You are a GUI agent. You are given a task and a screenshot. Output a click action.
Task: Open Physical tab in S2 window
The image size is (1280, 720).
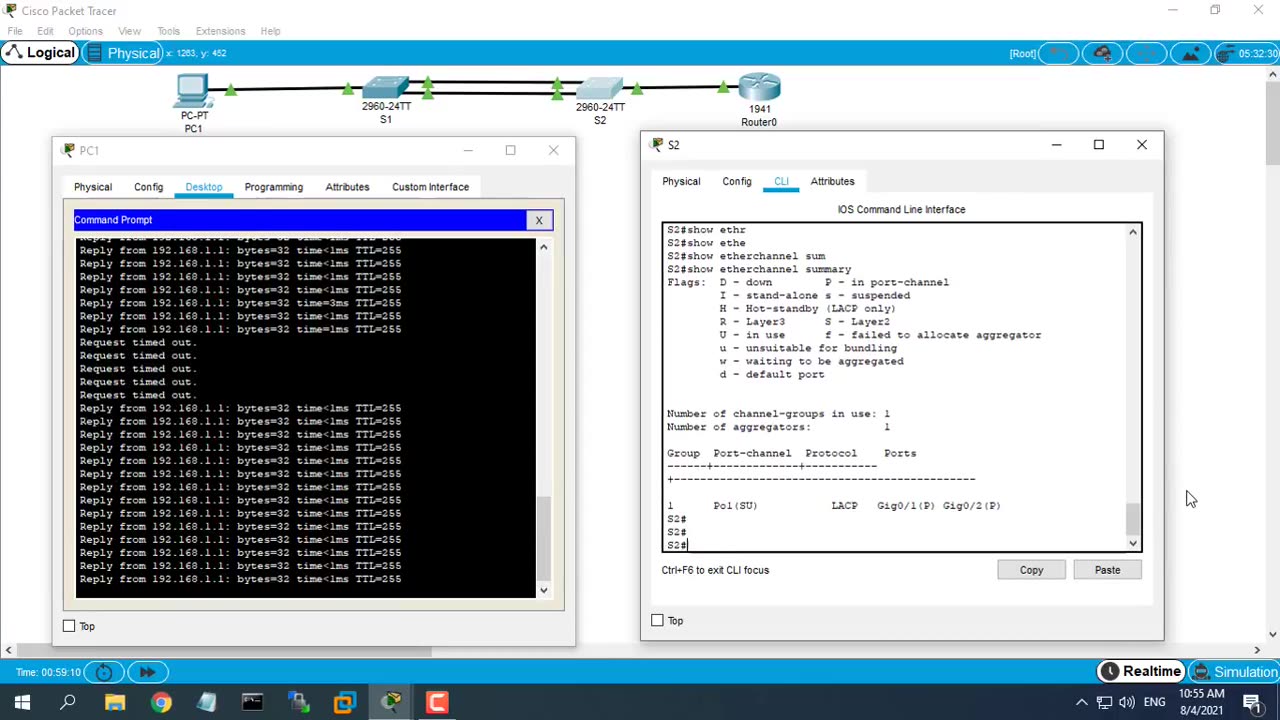(x=681, y=182)
